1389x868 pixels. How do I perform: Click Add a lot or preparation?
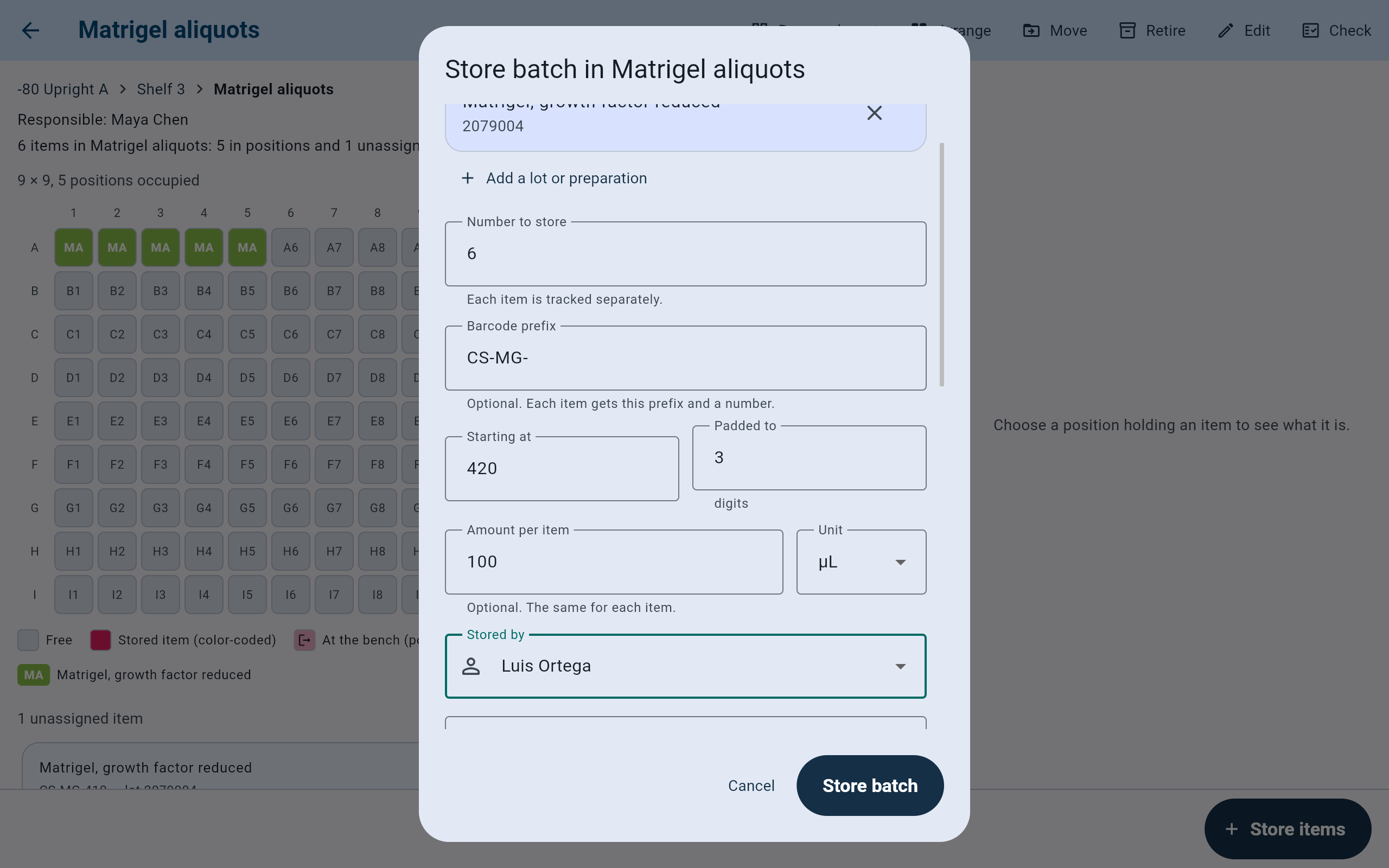pyautogui.click(x=554, y=178)
